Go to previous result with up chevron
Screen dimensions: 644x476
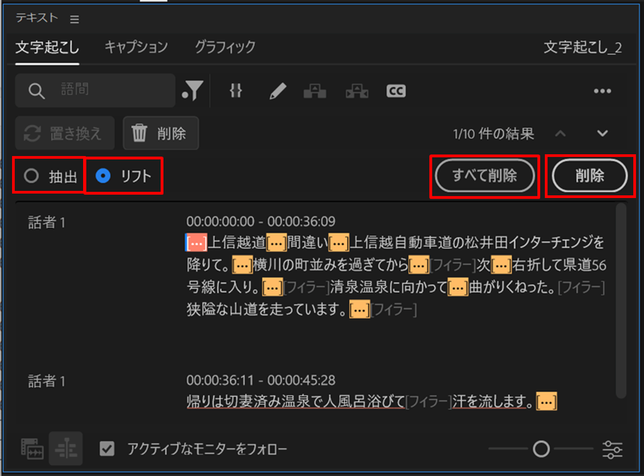[x=560, y=133]
